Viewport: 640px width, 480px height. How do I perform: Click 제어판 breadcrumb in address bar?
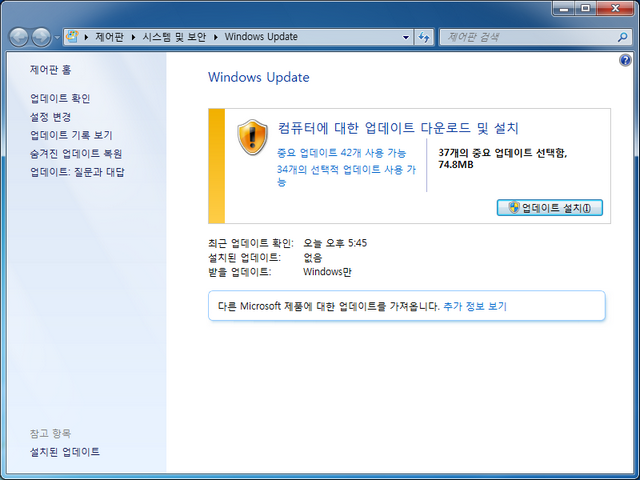point(109,37)
